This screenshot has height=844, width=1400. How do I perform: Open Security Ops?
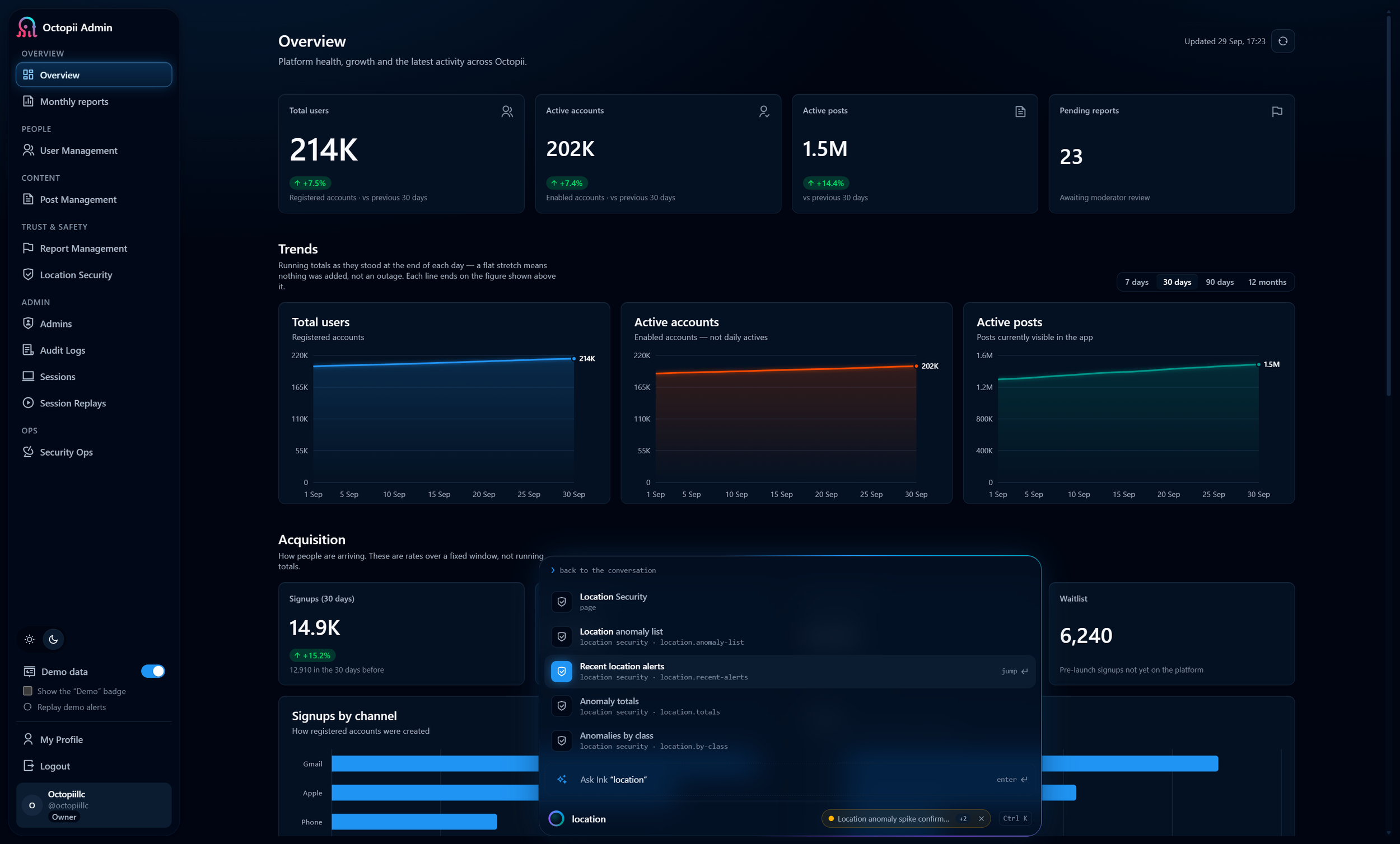94,452
